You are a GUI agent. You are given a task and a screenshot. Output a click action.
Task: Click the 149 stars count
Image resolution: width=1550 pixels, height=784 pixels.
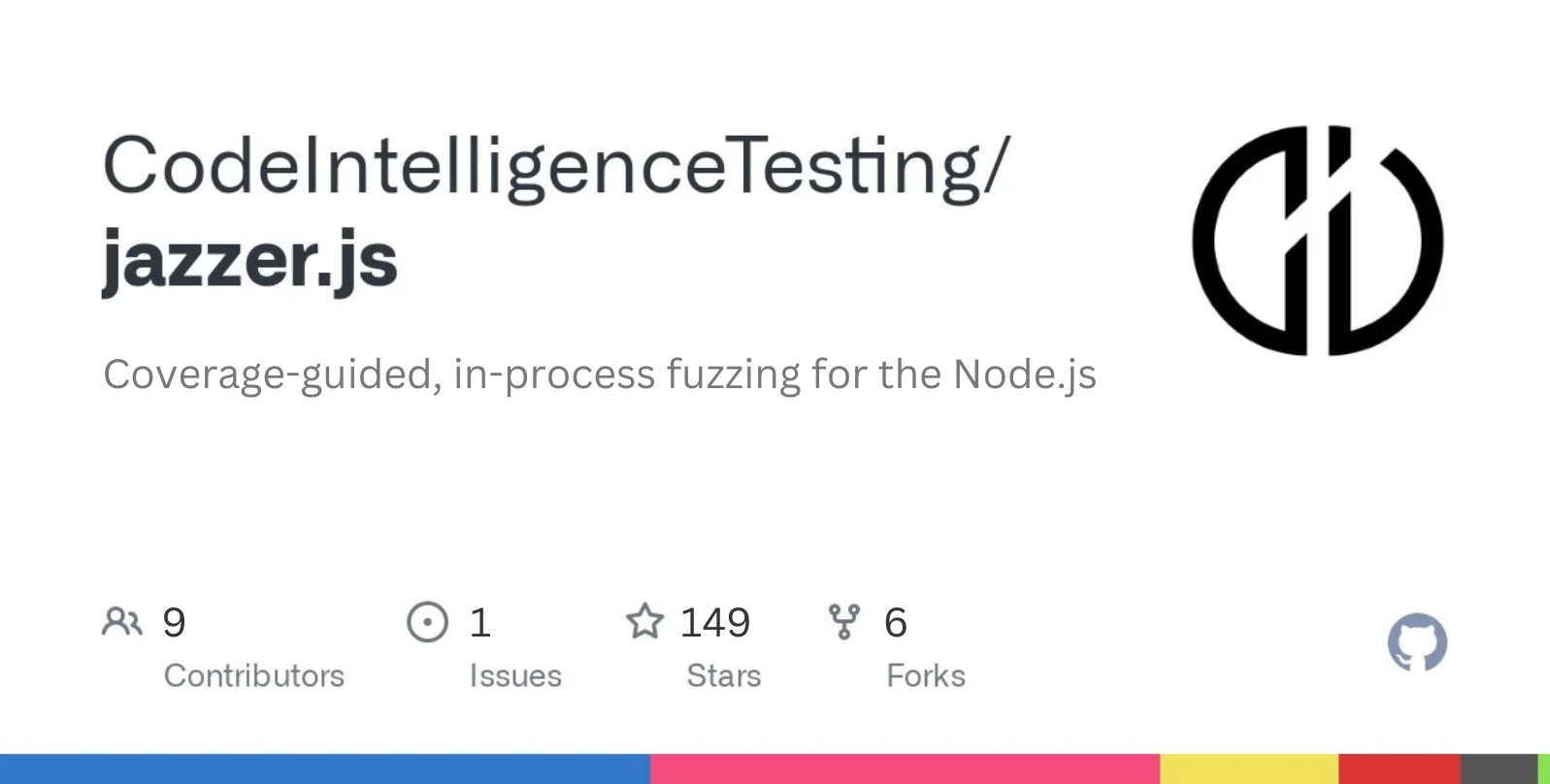(715, 622)
